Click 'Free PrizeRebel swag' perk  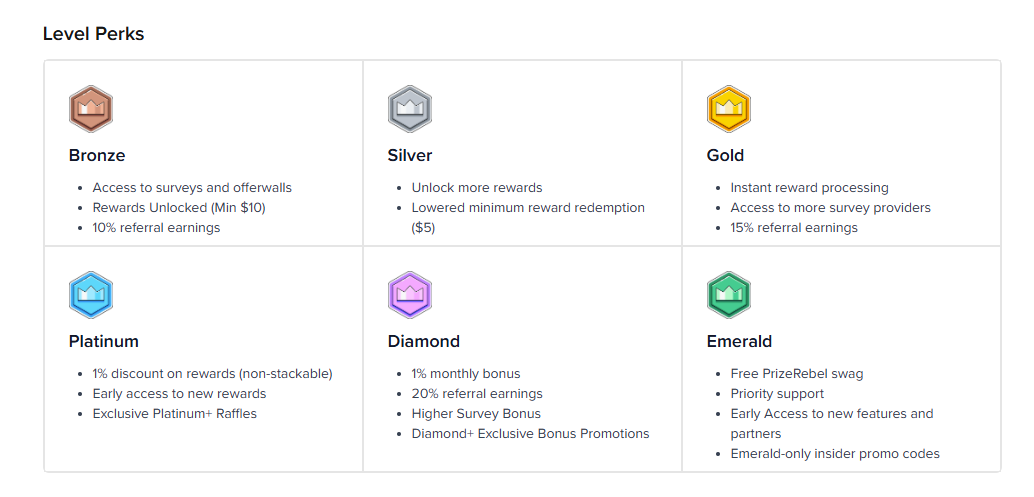click(x=796, y=373)
